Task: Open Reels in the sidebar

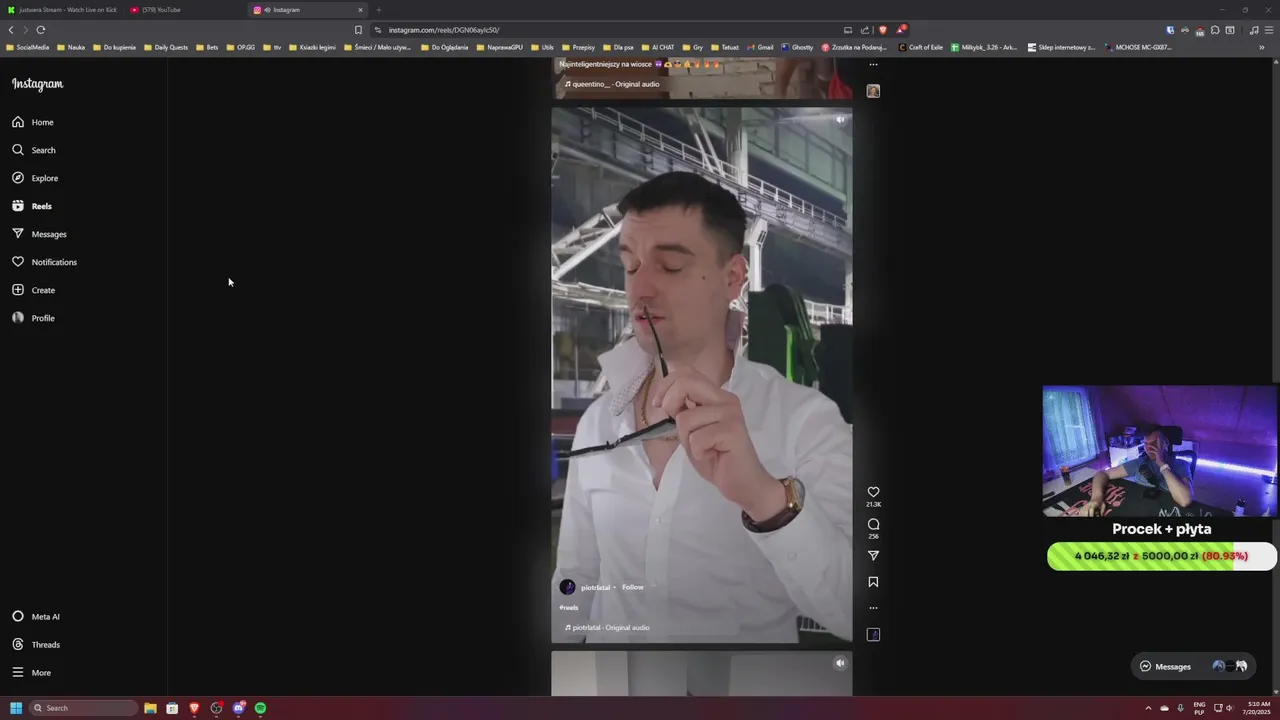Action: click(x=32, y=206)
